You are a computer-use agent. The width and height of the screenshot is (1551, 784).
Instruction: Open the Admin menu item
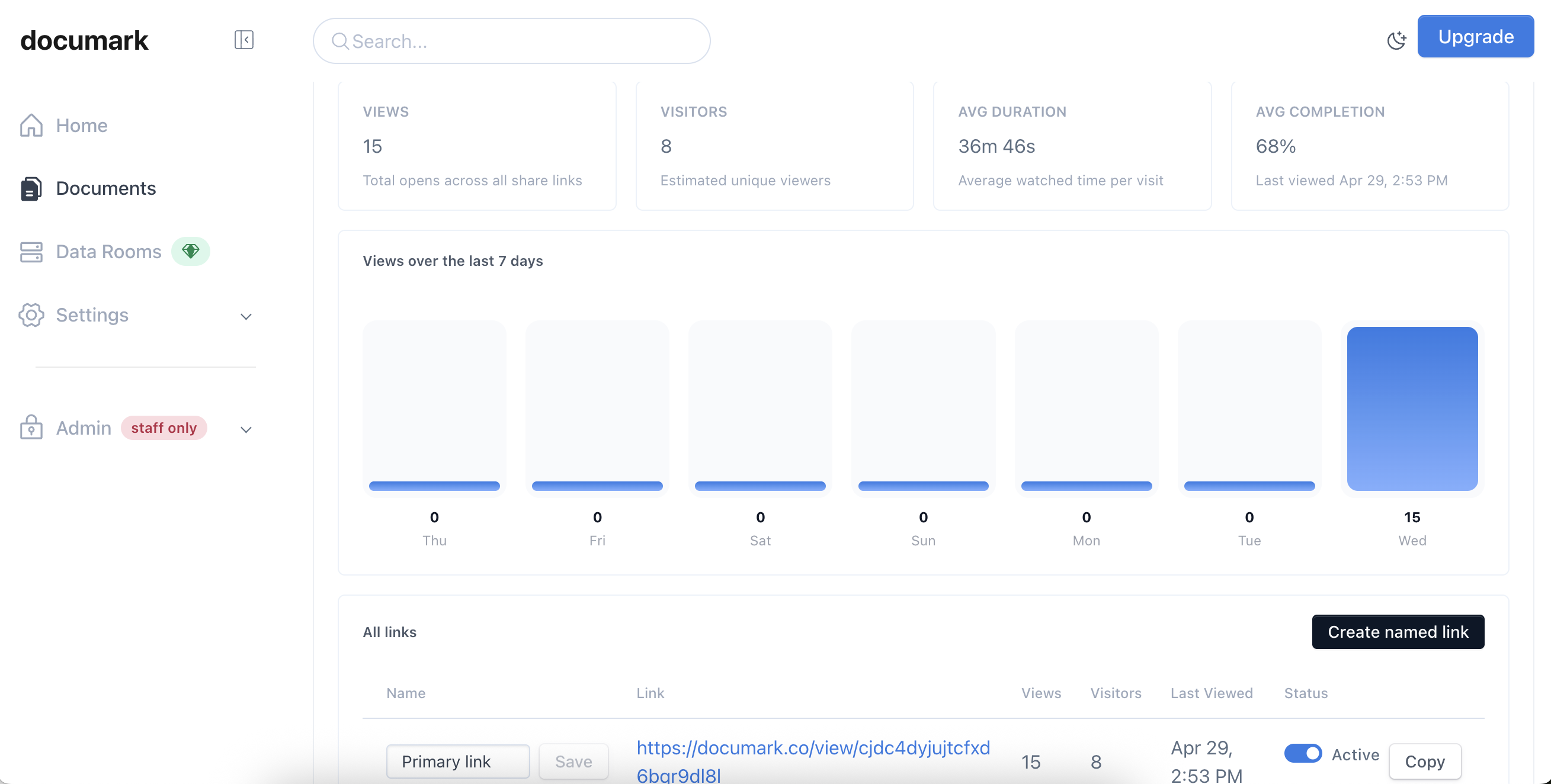[x=84, y=428]
